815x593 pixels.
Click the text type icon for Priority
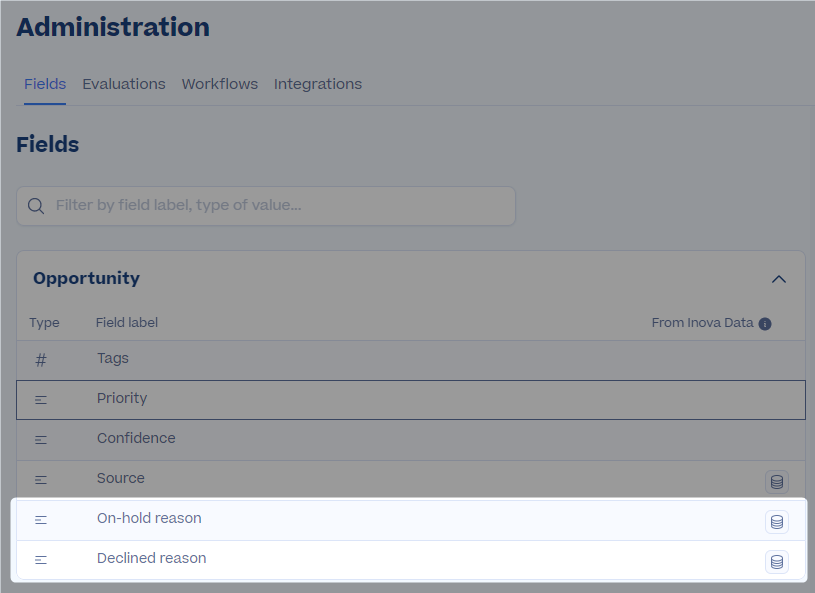41,400
